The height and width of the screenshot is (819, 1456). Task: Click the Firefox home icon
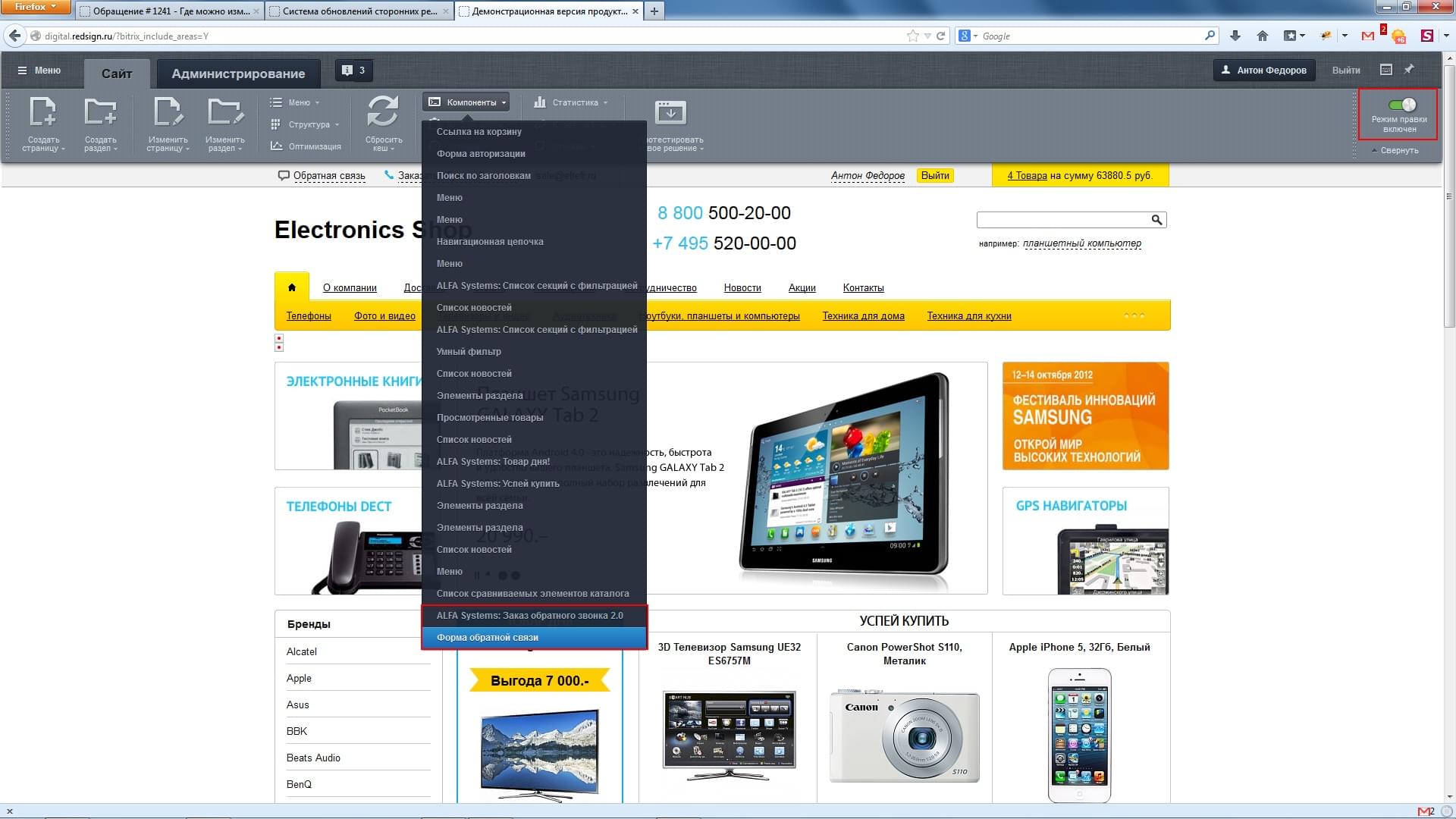[1263, 36]
